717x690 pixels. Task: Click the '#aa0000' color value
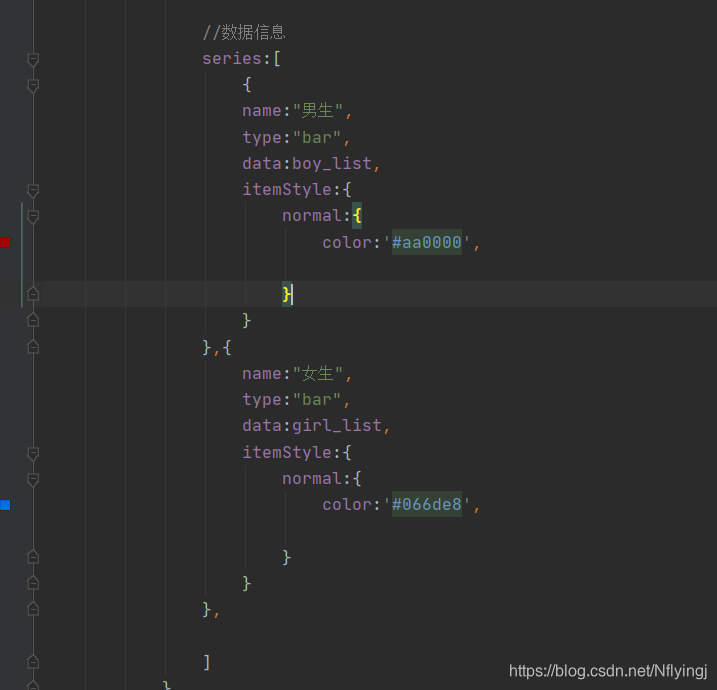click(x=427, y=242)
